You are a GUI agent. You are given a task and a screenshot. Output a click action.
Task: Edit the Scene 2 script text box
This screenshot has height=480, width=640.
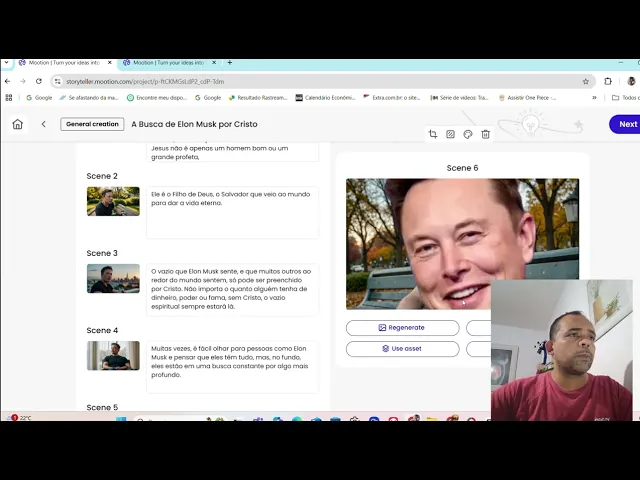[x=233, y=212]
